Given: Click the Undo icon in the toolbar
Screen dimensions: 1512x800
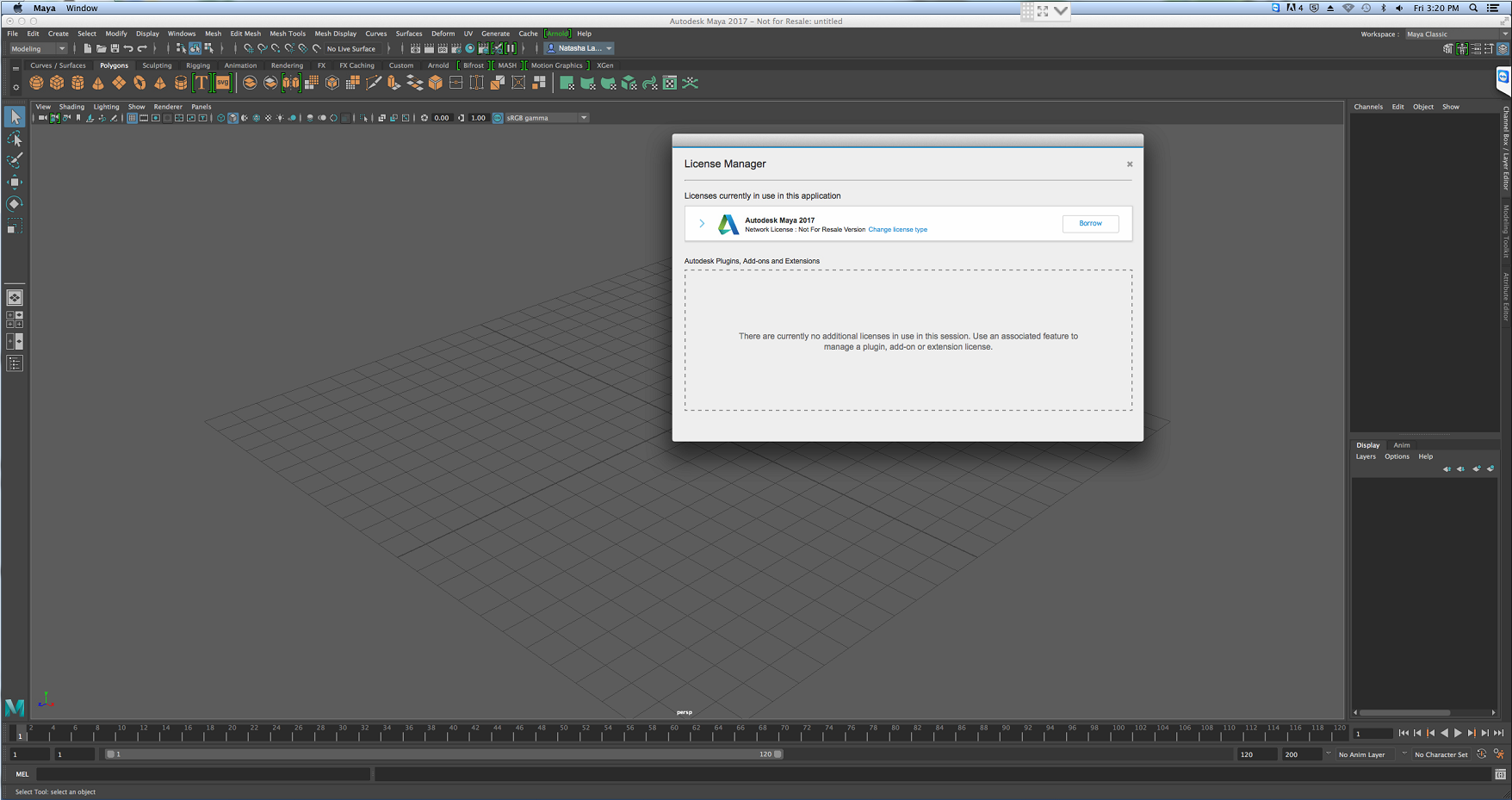Looking at the screenshot, I should [129, 48].
